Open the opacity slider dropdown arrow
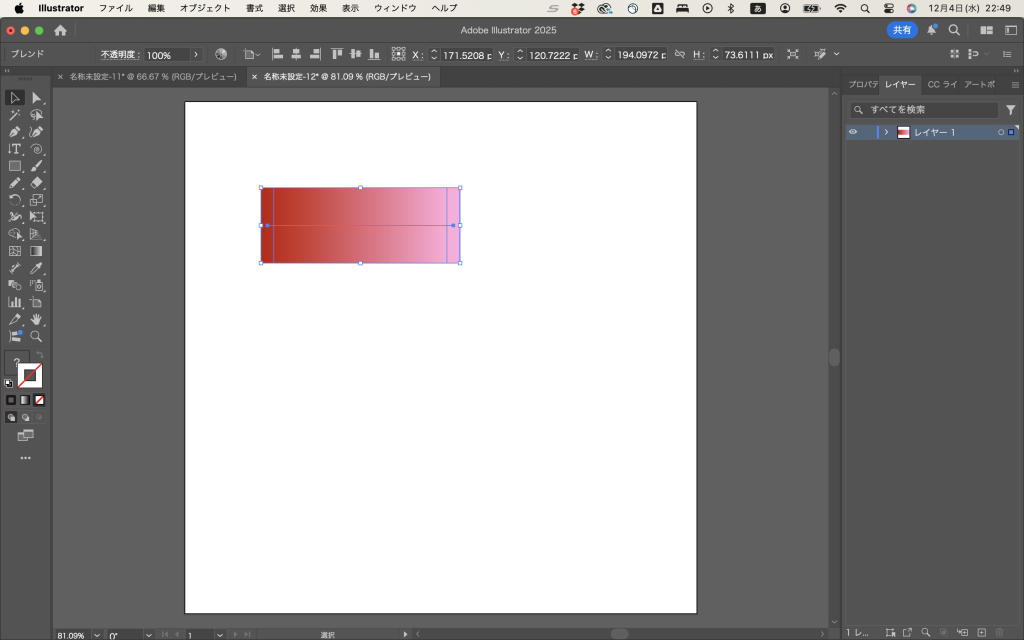The height and width of the screenshot is (640, 1024). (195, 54)
